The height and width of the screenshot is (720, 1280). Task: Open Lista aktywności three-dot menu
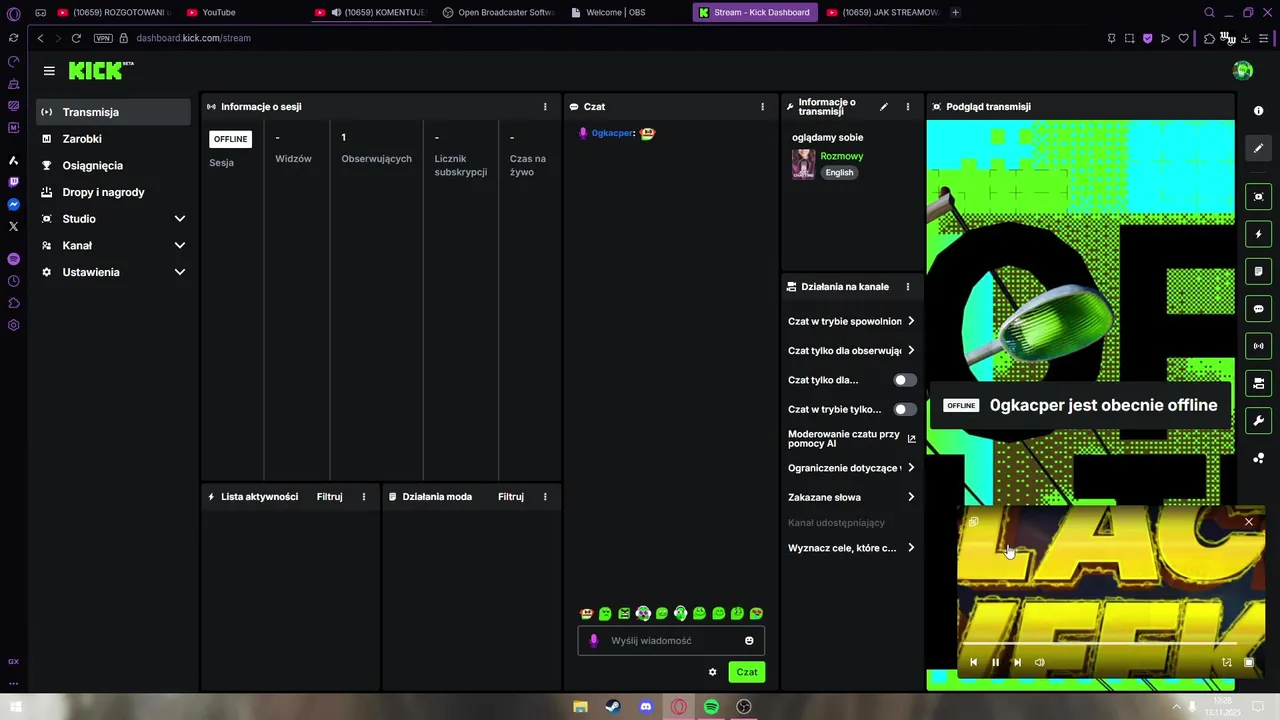(364, 497)
